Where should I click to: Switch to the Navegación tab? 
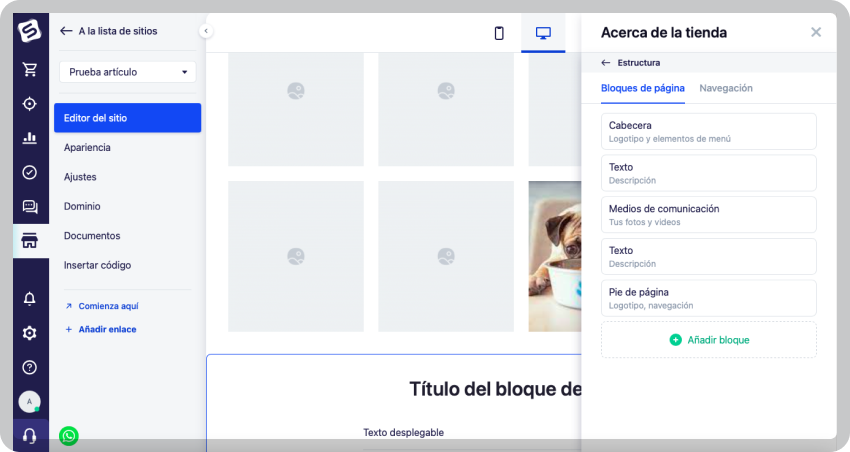tap(726, 88)
